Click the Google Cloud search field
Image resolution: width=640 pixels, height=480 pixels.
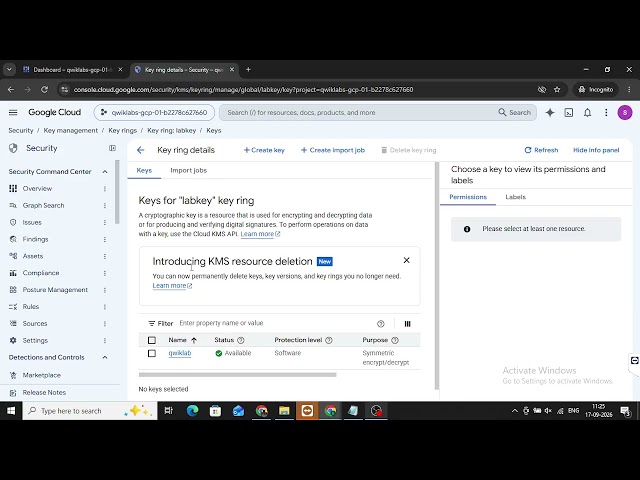point(359,113)
